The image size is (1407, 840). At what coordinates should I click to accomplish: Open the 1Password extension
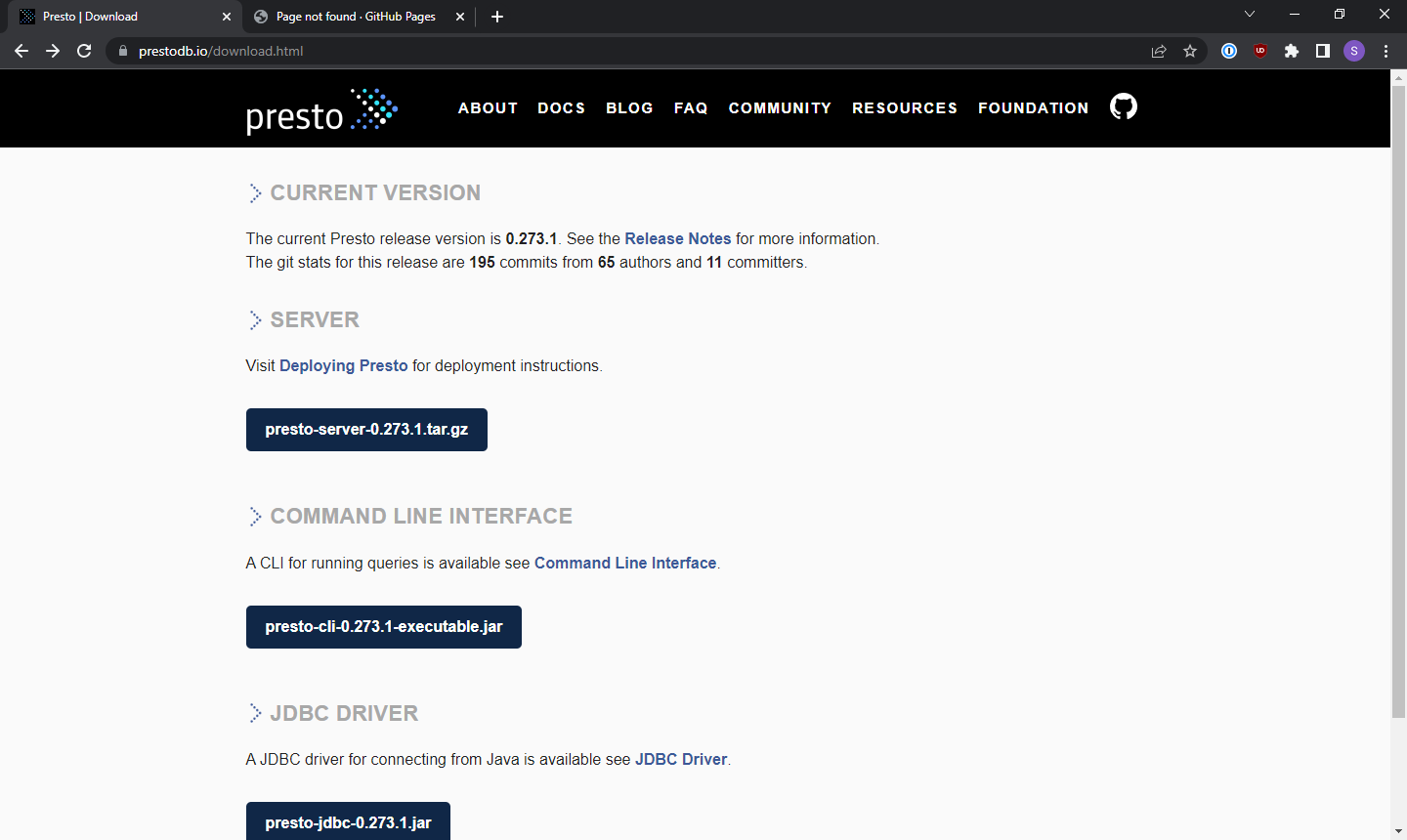tap(1229, 51)
